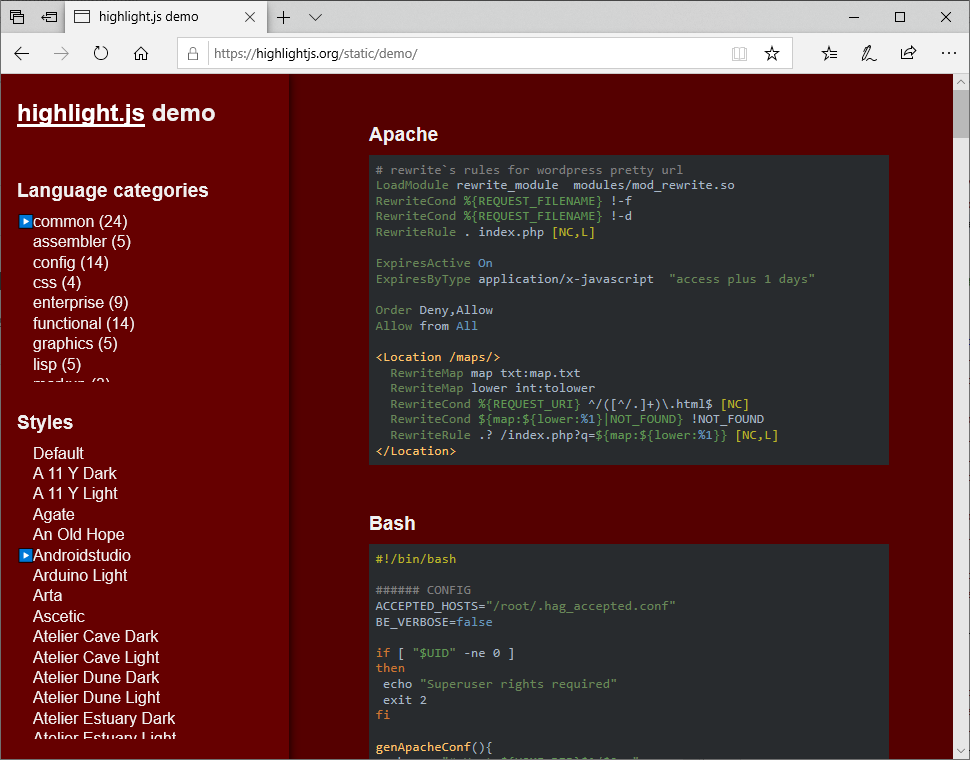Click the Bash section heading
Viewport: 970px width, 760px height.
tap(392, 524)
